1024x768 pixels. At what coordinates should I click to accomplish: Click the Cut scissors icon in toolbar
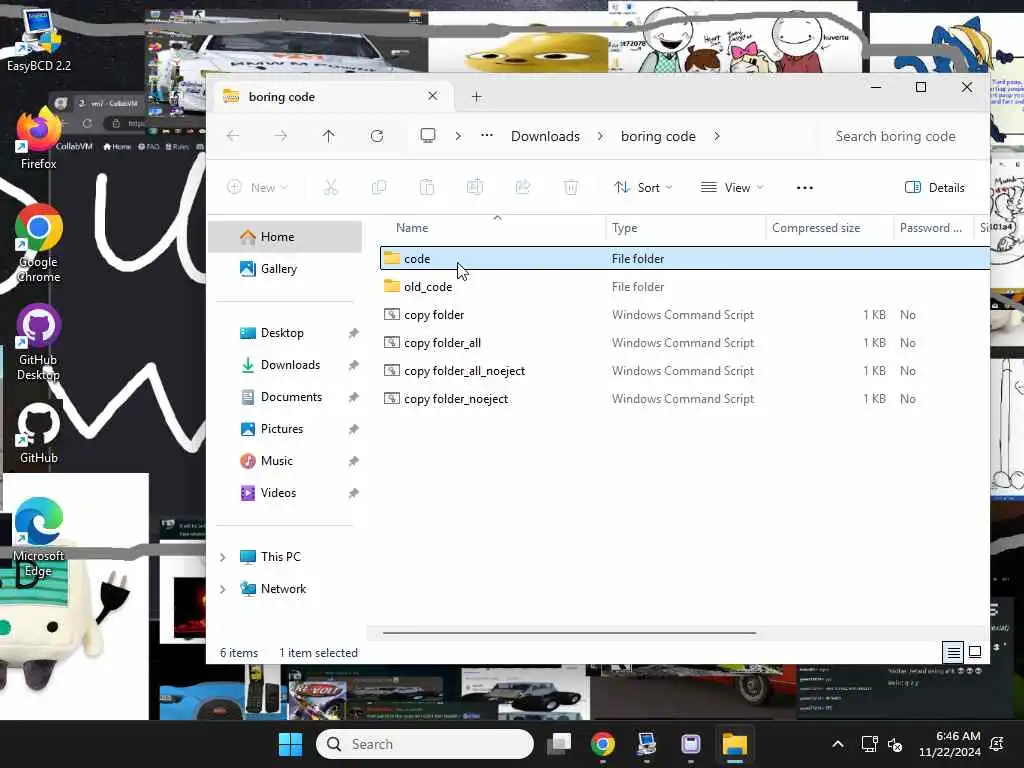[x=331, y=187]
